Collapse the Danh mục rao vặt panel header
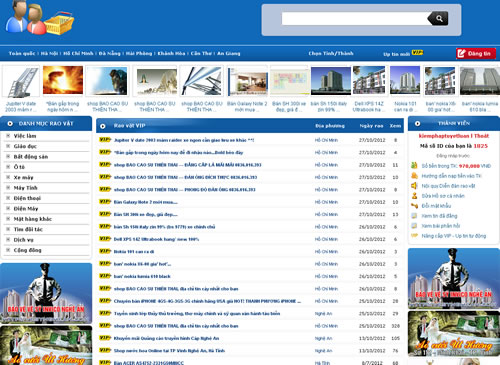This screenshot has height=365, width=500. (x=10, y=124)
